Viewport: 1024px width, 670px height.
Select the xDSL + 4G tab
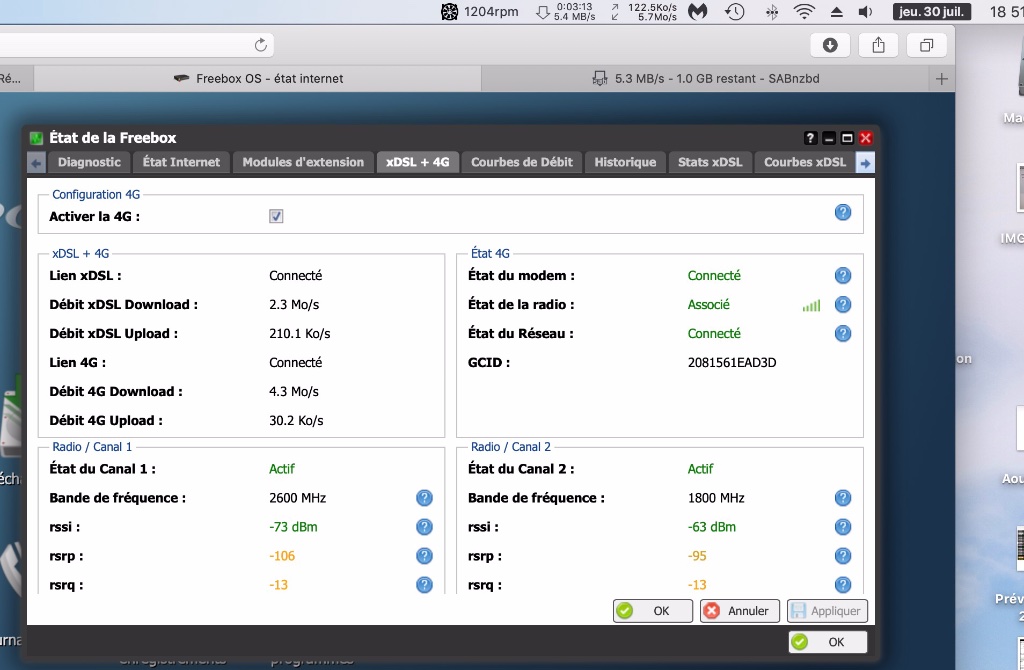coord(418,162)
